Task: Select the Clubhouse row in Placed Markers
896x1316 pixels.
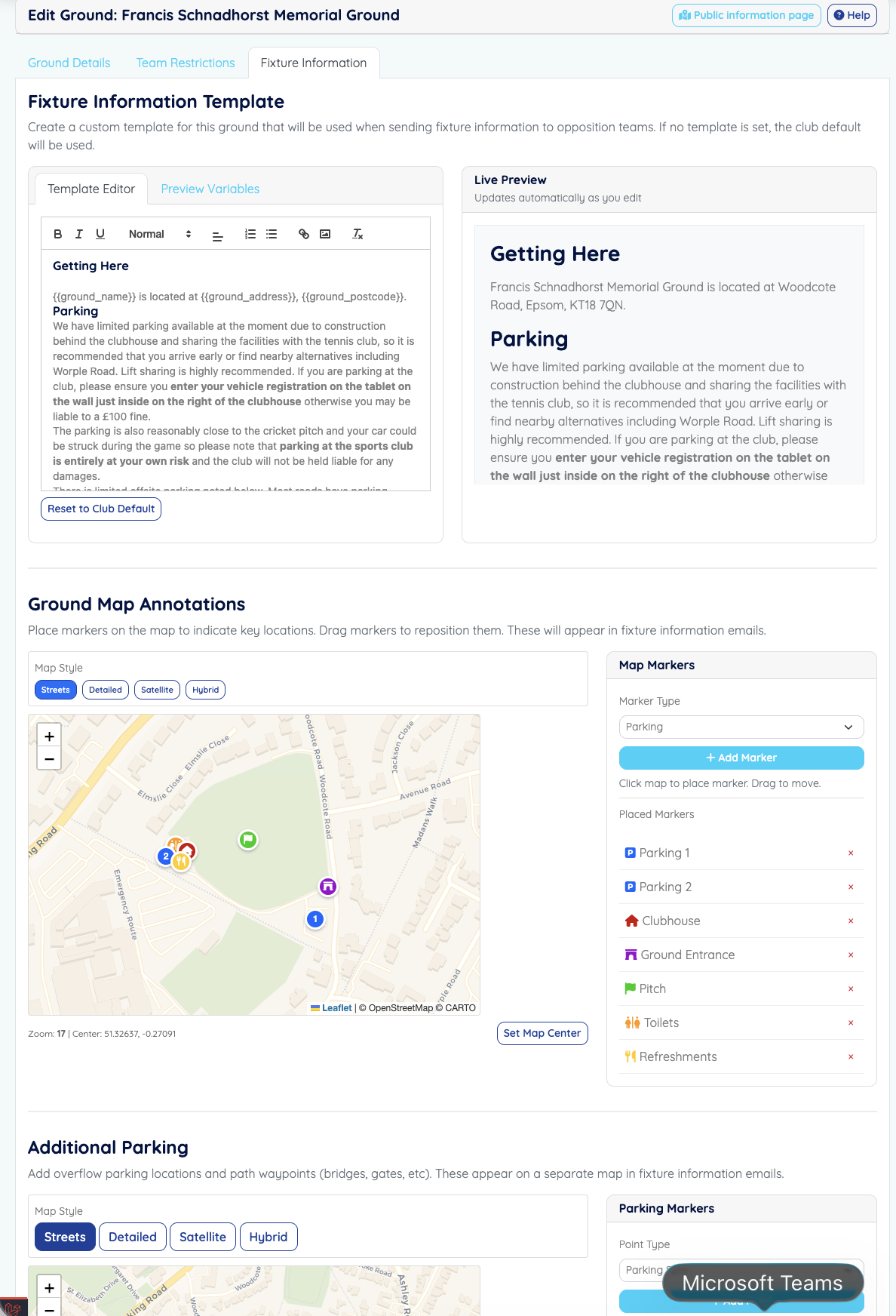Action: click(741, 921)
